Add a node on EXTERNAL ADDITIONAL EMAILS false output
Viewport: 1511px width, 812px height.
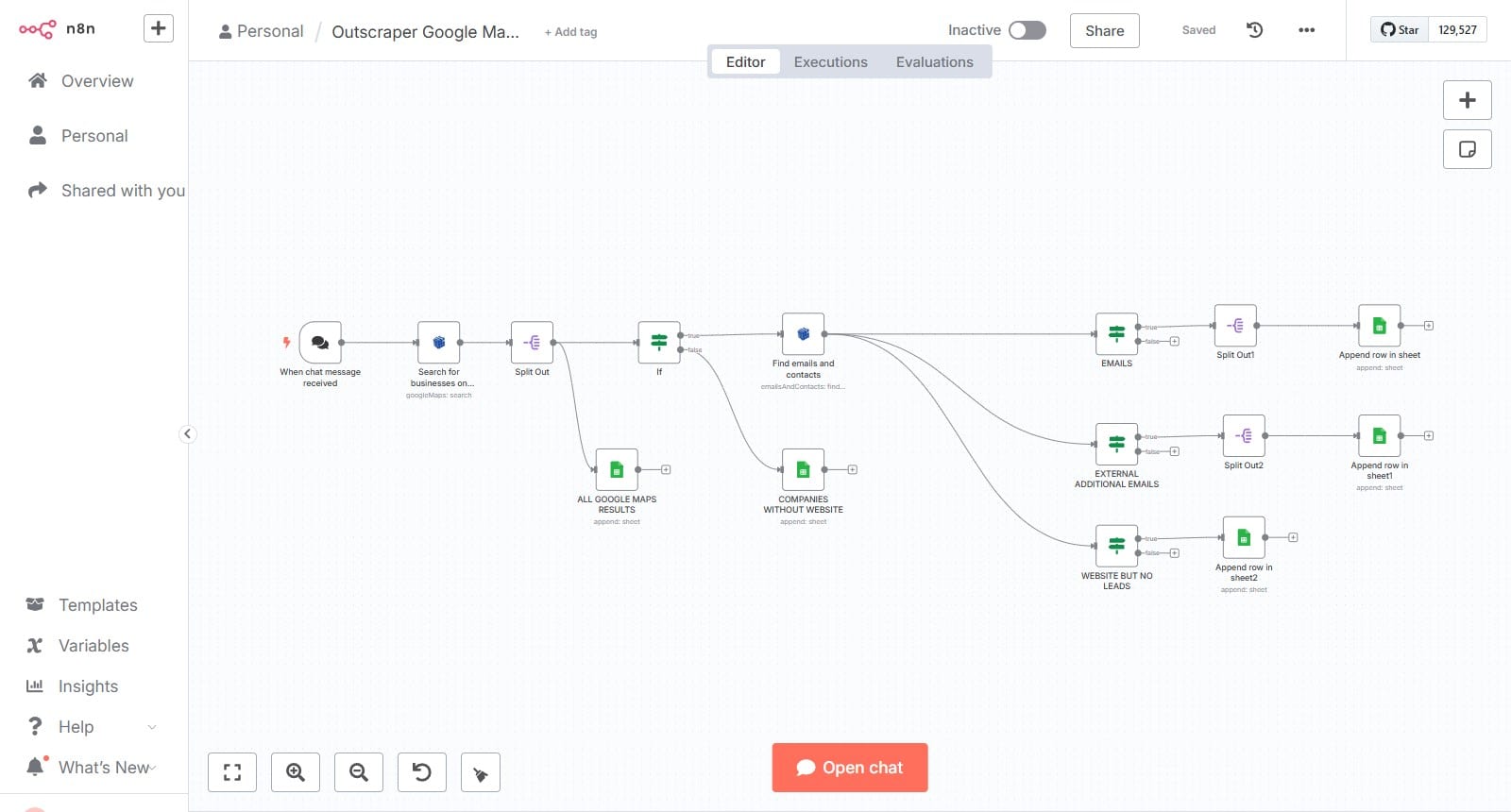click(x=1175, y=451)
